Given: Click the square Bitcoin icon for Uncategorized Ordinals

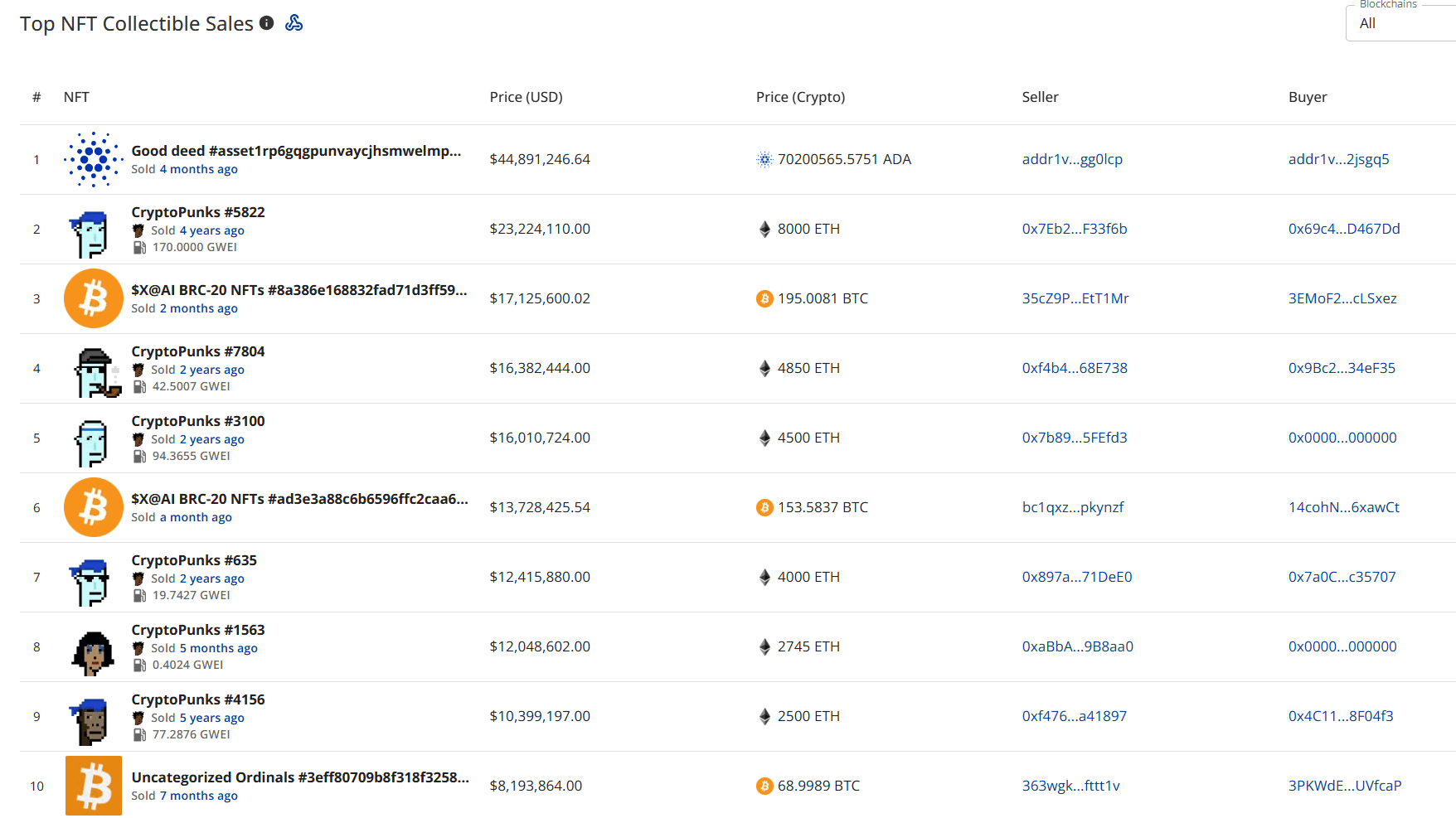Looking at the screenshot, I should click(x=94, y=786).
